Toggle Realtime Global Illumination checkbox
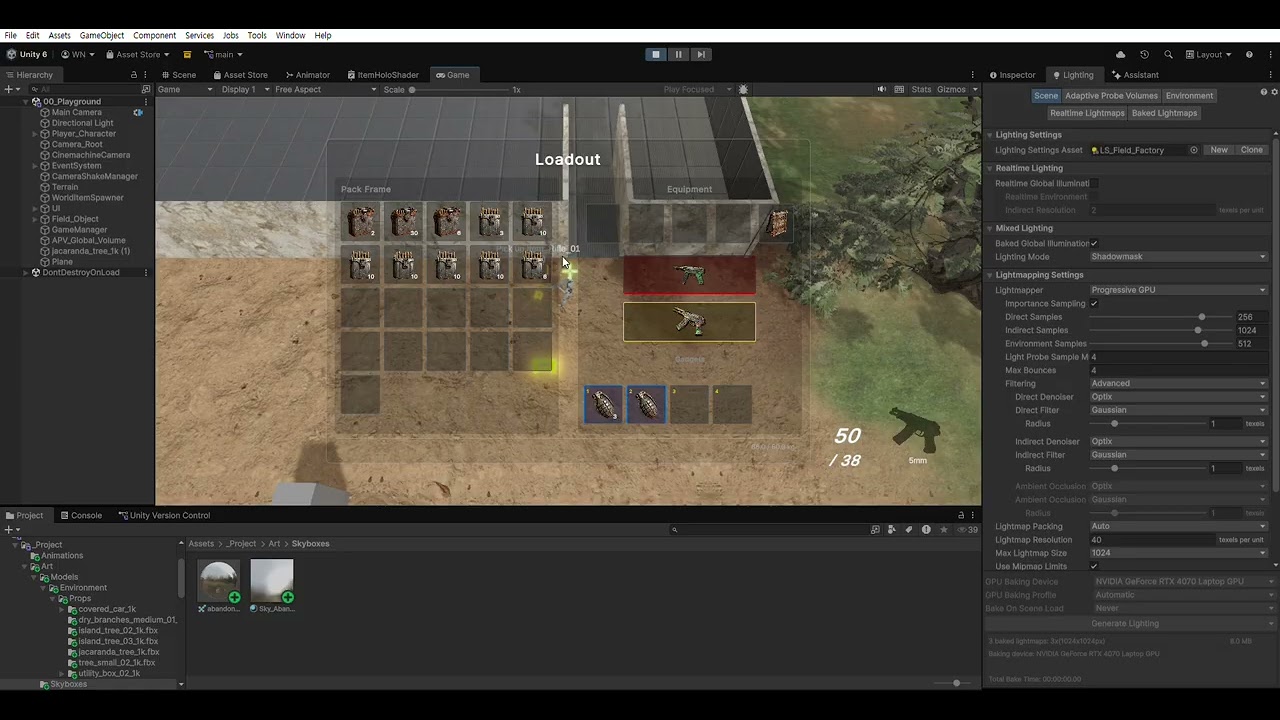1280x720 pixels. point(1094,183)
